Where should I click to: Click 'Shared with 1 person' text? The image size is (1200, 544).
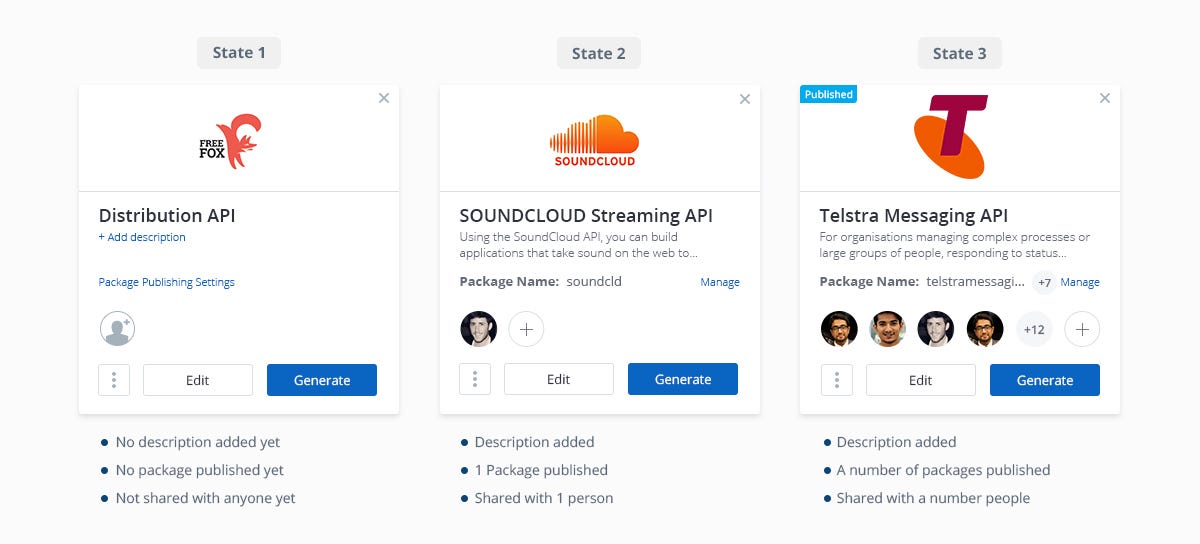[544, 498]
